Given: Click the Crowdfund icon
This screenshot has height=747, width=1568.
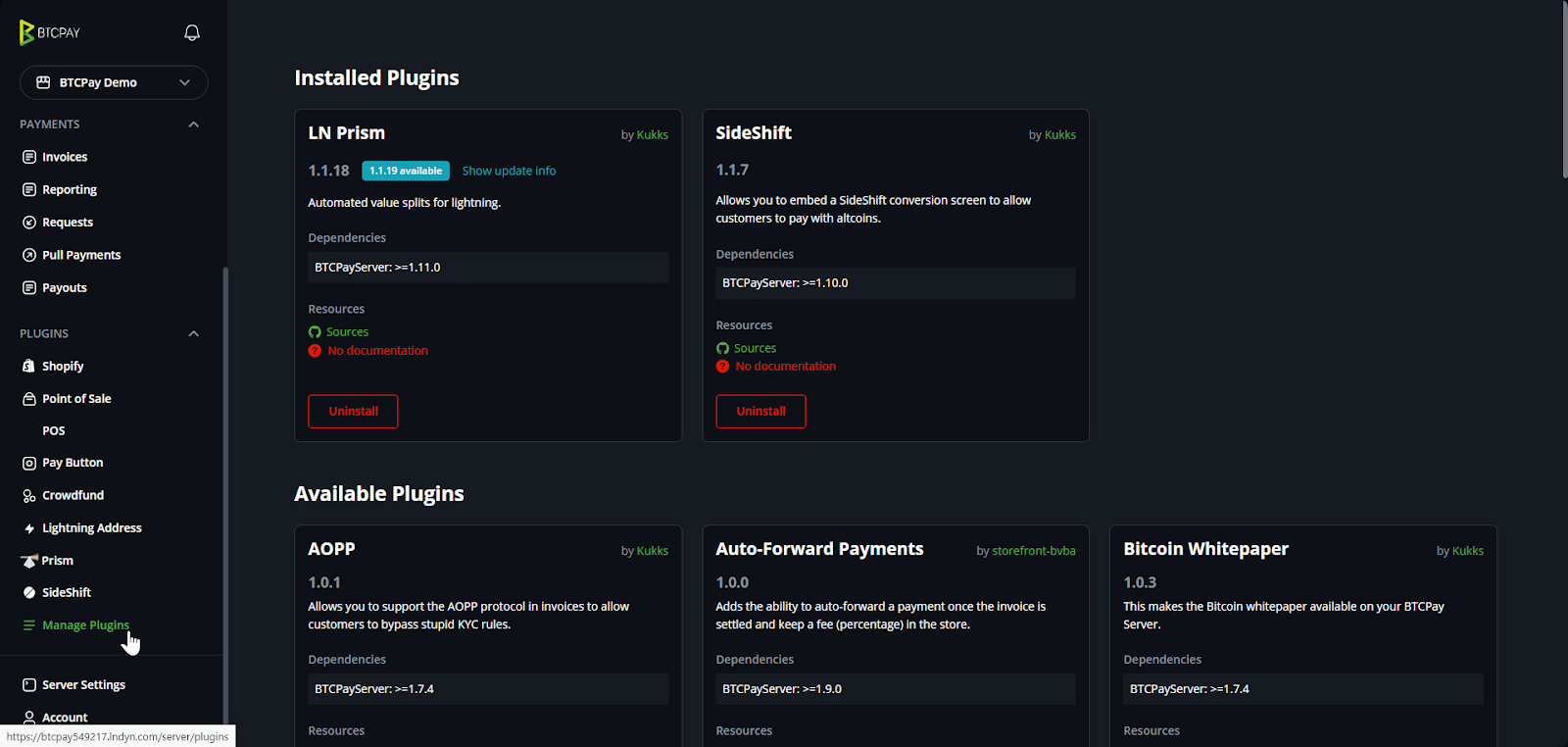Looking at the screenshot, I should pos(29,496).
